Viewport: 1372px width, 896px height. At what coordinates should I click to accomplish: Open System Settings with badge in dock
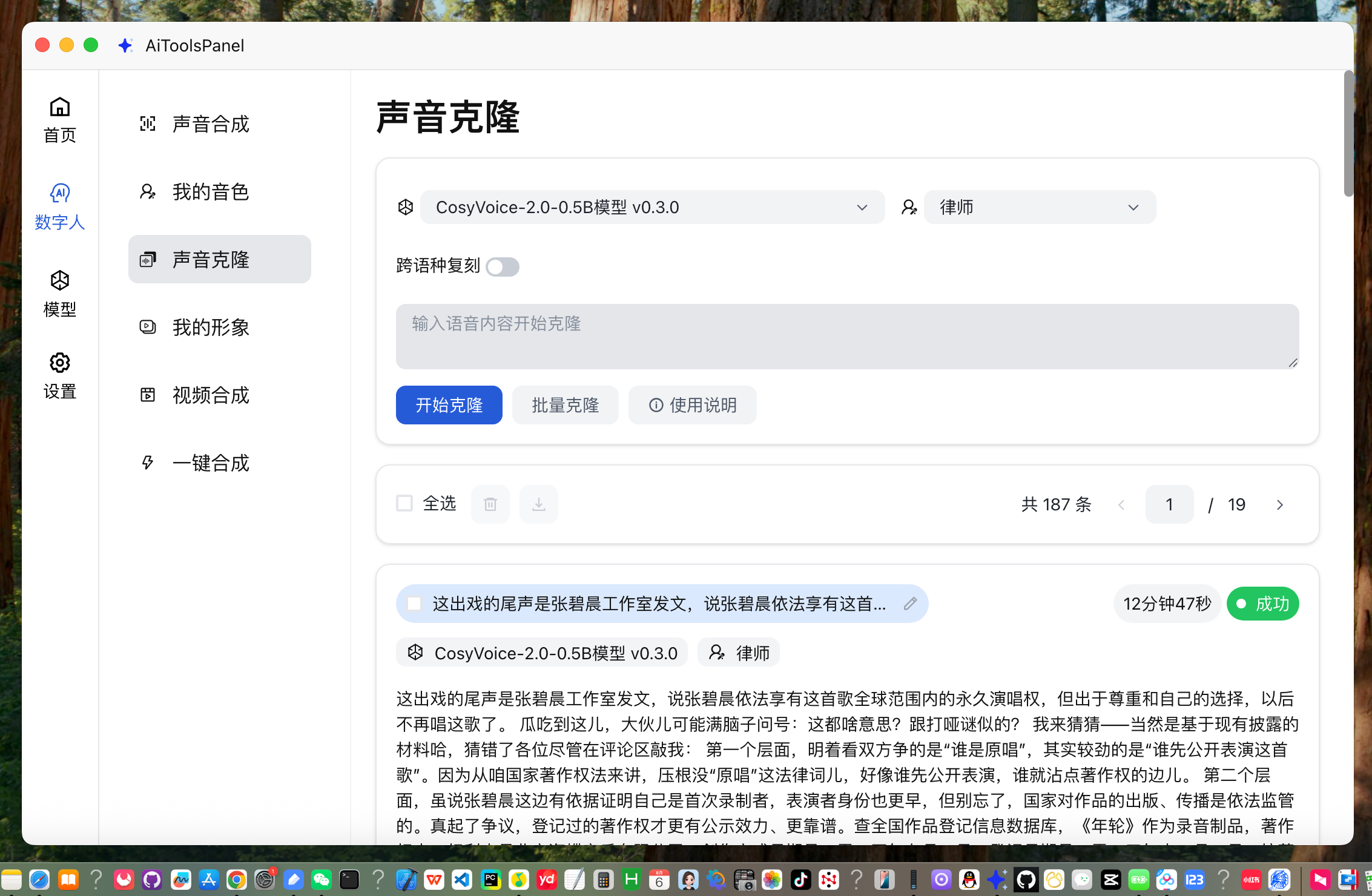(x=265, y=879)
